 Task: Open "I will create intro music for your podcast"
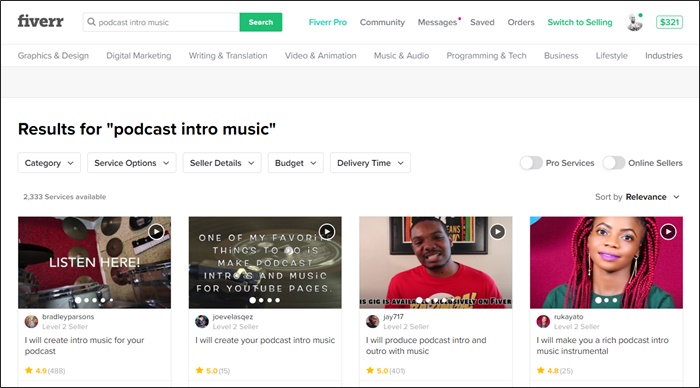84,346
